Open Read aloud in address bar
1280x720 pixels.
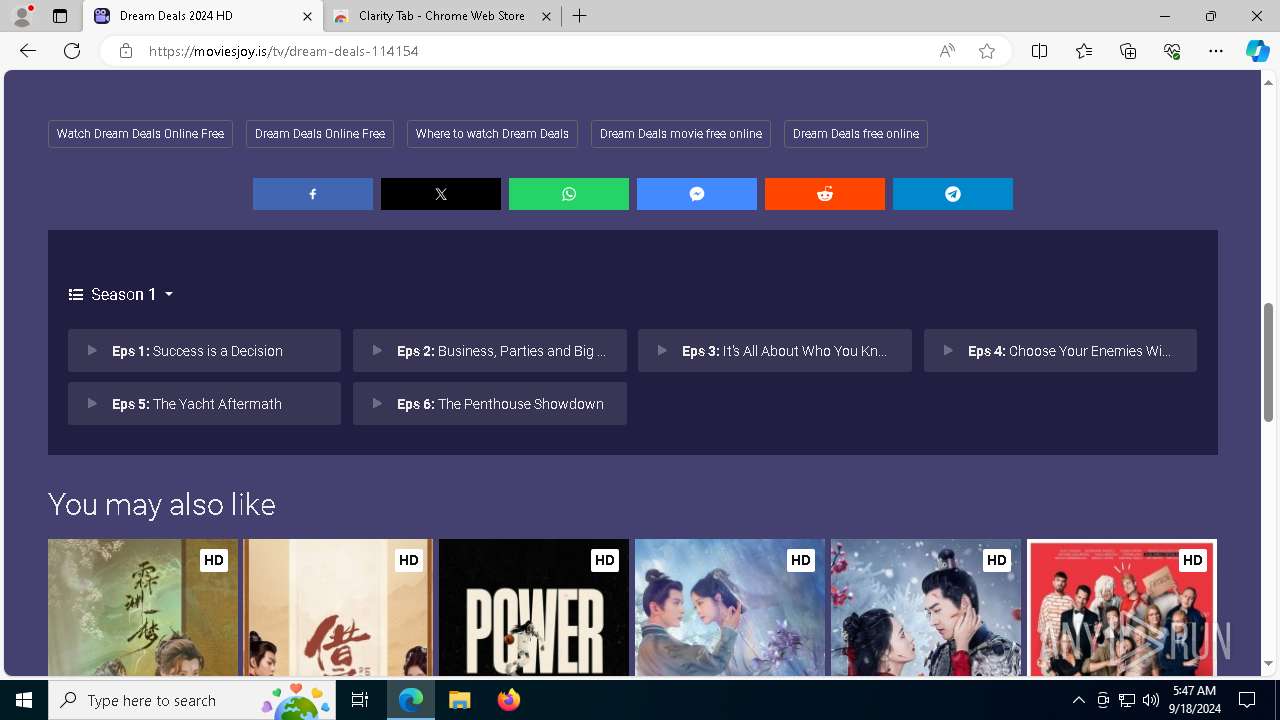947,51
